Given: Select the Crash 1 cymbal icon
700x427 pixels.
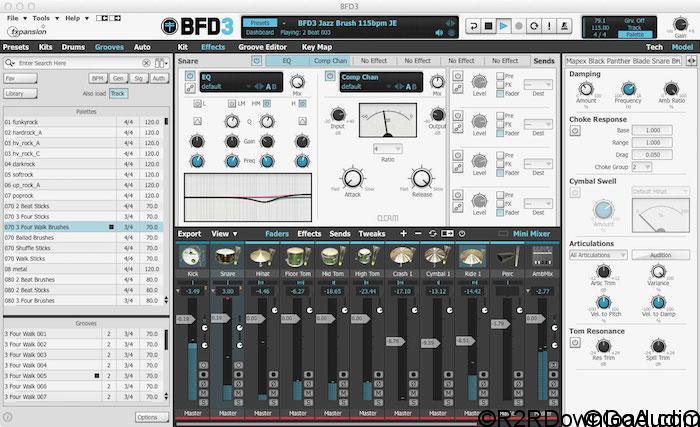Looking at the screenshot, I should coord(403,257).
